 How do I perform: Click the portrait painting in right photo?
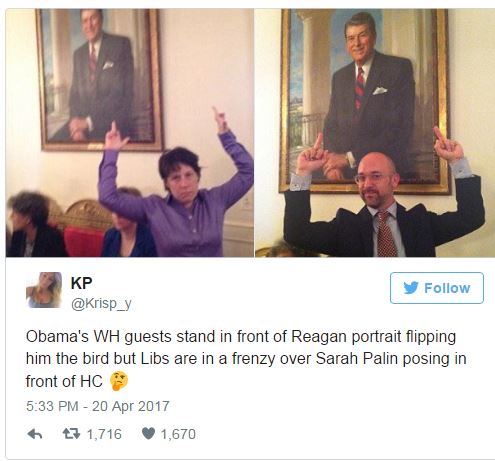(364, 101)
